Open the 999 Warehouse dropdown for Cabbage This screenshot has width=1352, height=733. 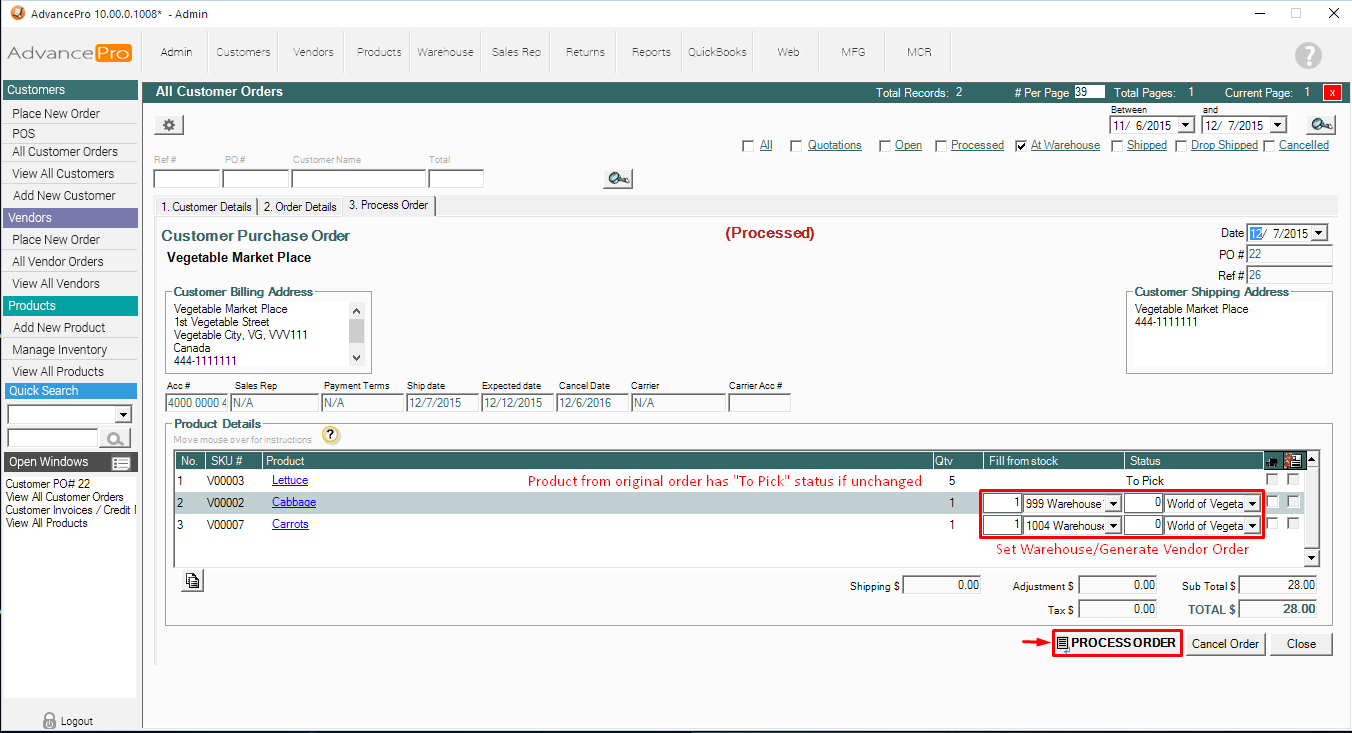click(1113, 504)
